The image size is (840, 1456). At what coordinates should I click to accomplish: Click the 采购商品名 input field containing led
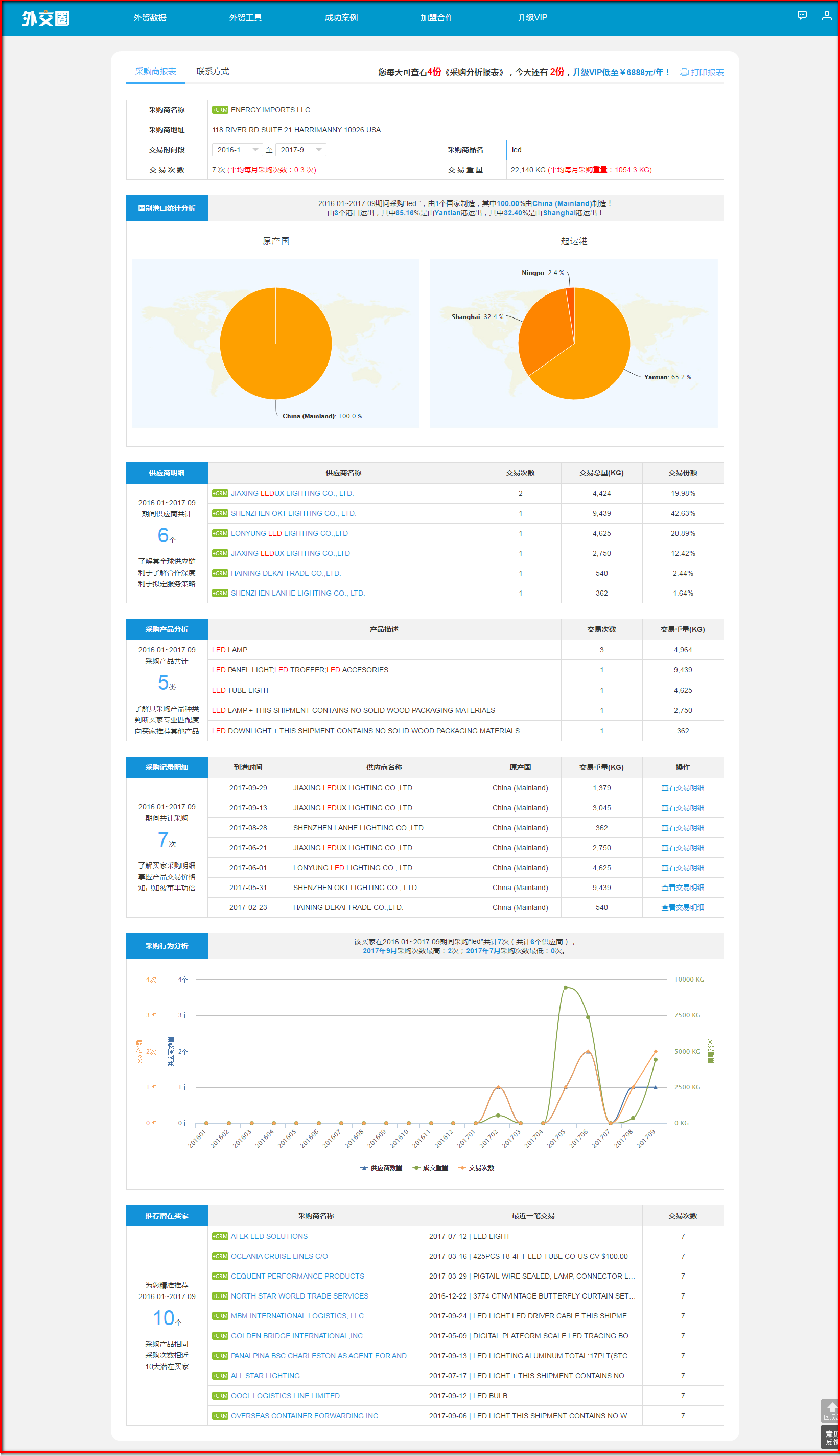point(614,150)
